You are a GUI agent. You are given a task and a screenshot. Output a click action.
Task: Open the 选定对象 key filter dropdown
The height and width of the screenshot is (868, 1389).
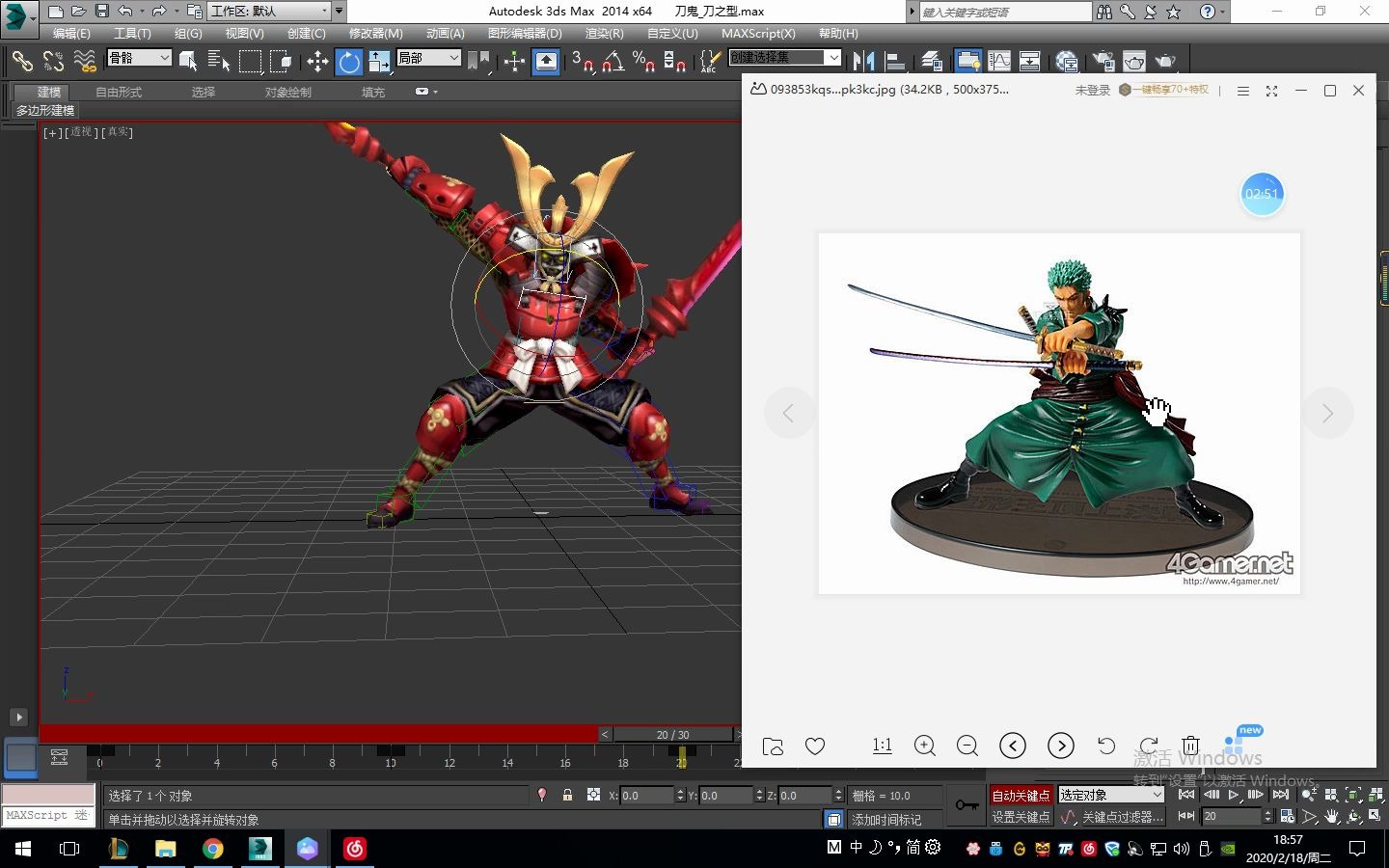[1111, 795]
